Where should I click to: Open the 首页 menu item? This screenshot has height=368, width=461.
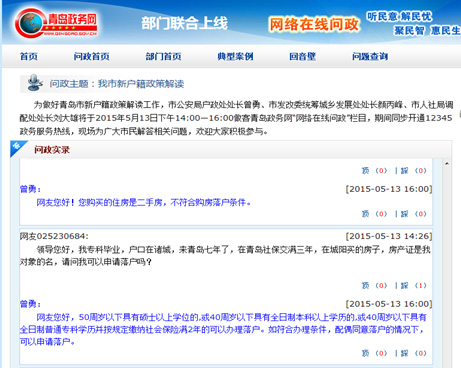coord(28,56)
